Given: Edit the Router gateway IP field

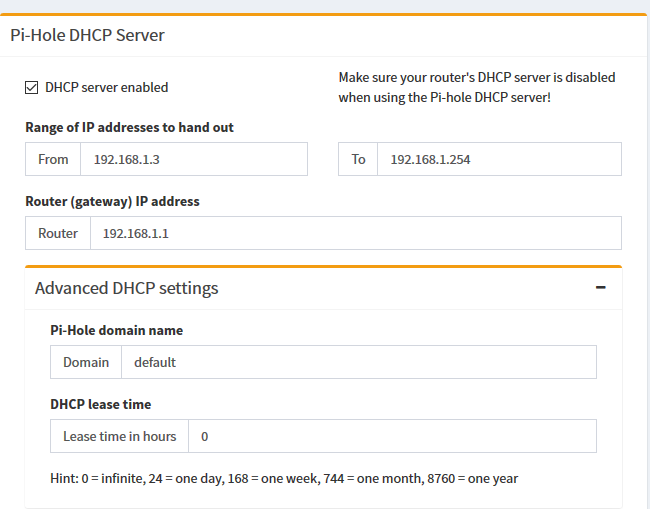Looking at the screenshot, I should pos(355,233).
